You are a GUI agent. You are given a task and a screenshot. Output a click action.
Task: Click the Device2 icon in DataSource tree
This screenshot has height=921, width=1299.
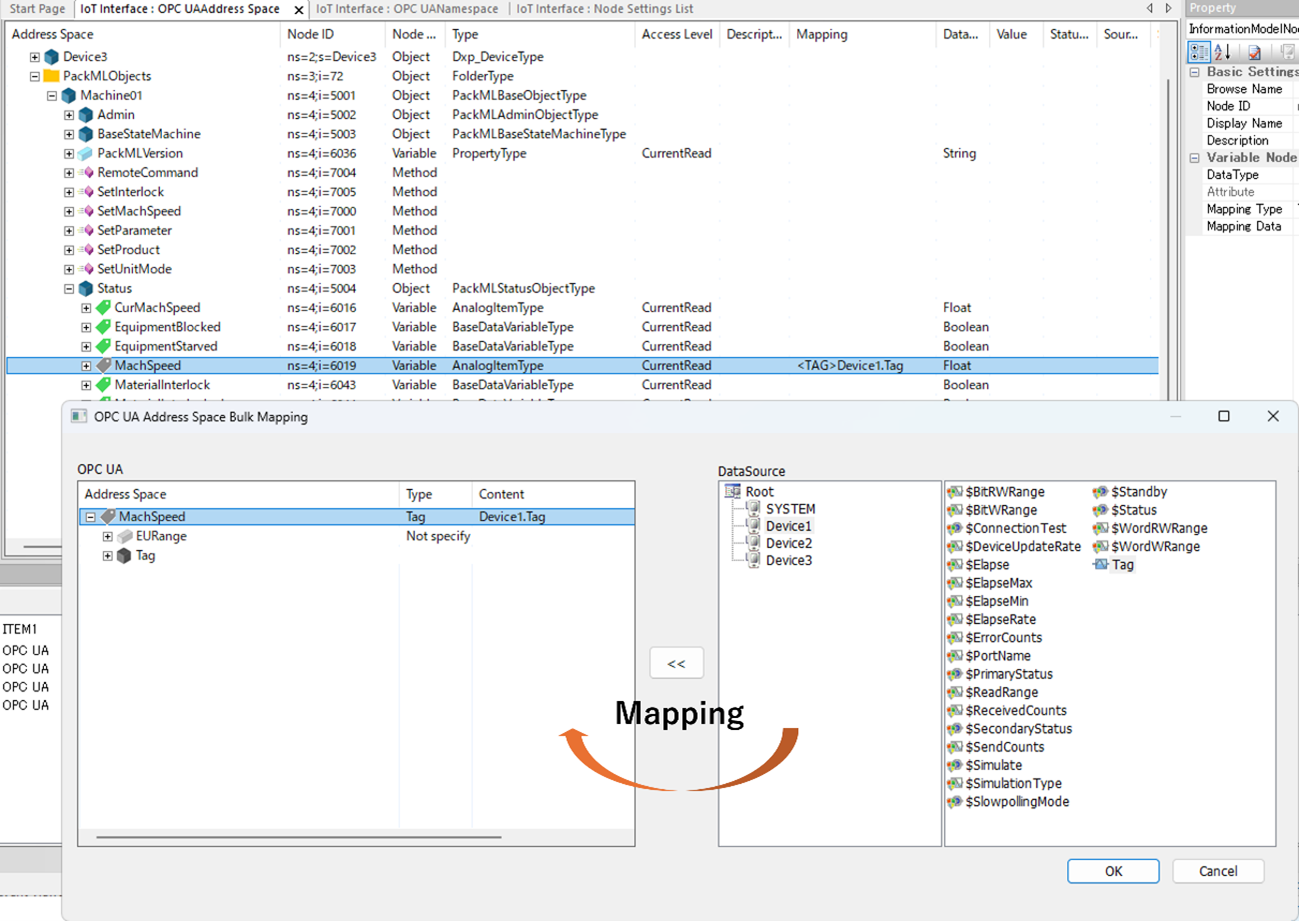coord(753,543)
